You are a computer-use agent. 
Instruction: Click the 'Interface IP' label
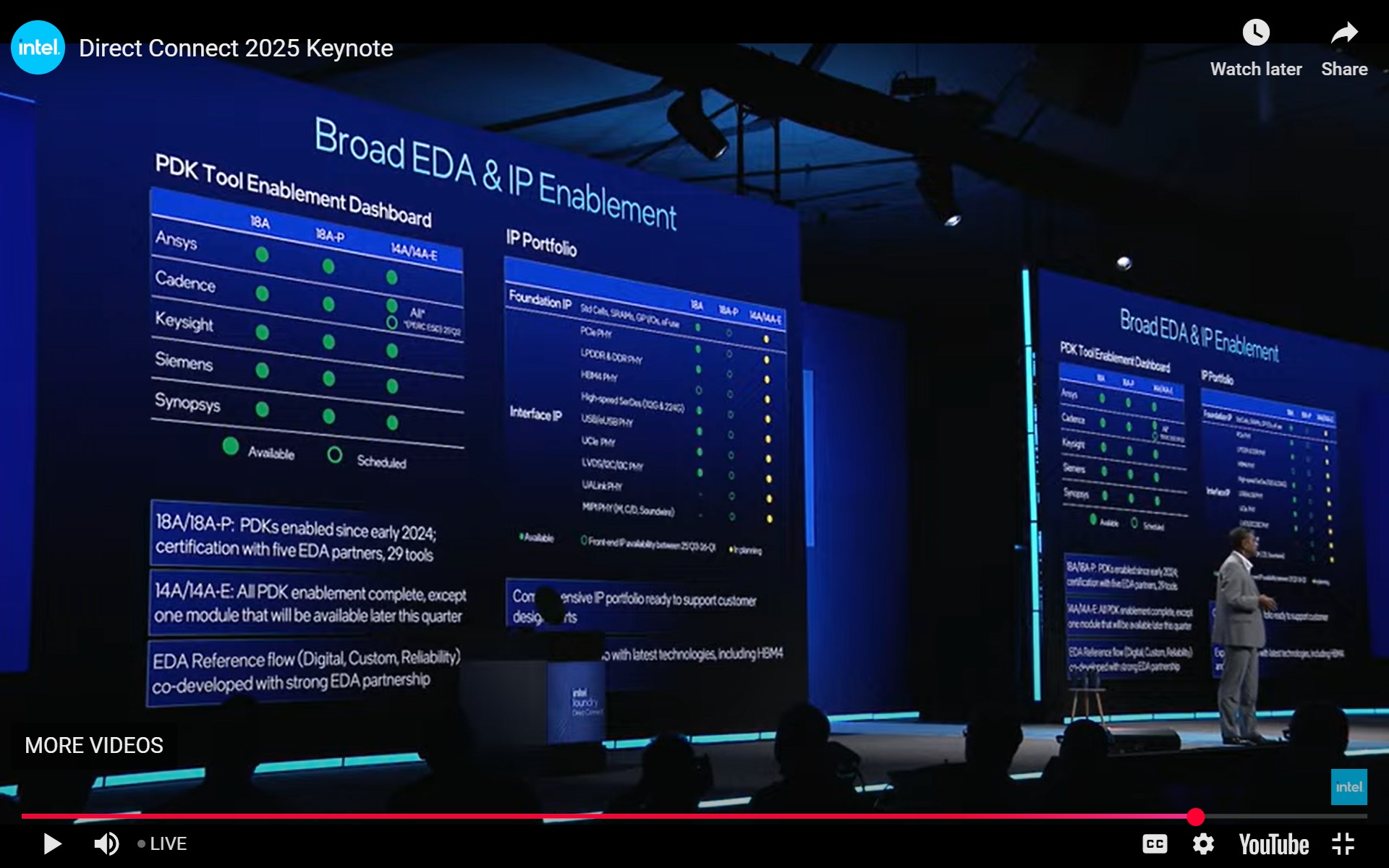(535, 414)
